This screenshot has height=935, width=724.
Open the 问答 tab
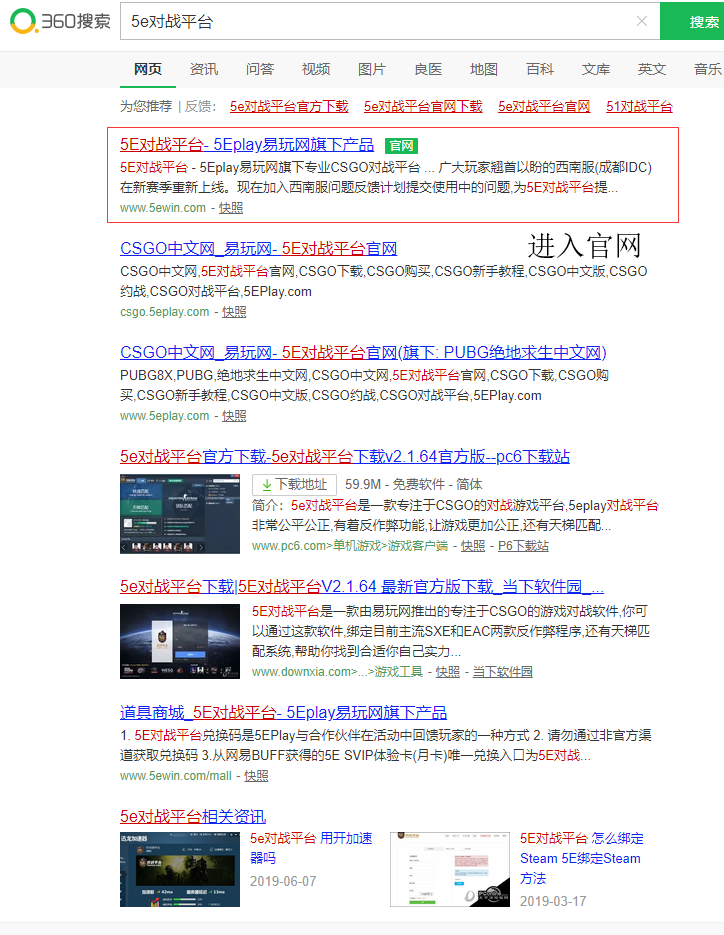click(260, 69)
